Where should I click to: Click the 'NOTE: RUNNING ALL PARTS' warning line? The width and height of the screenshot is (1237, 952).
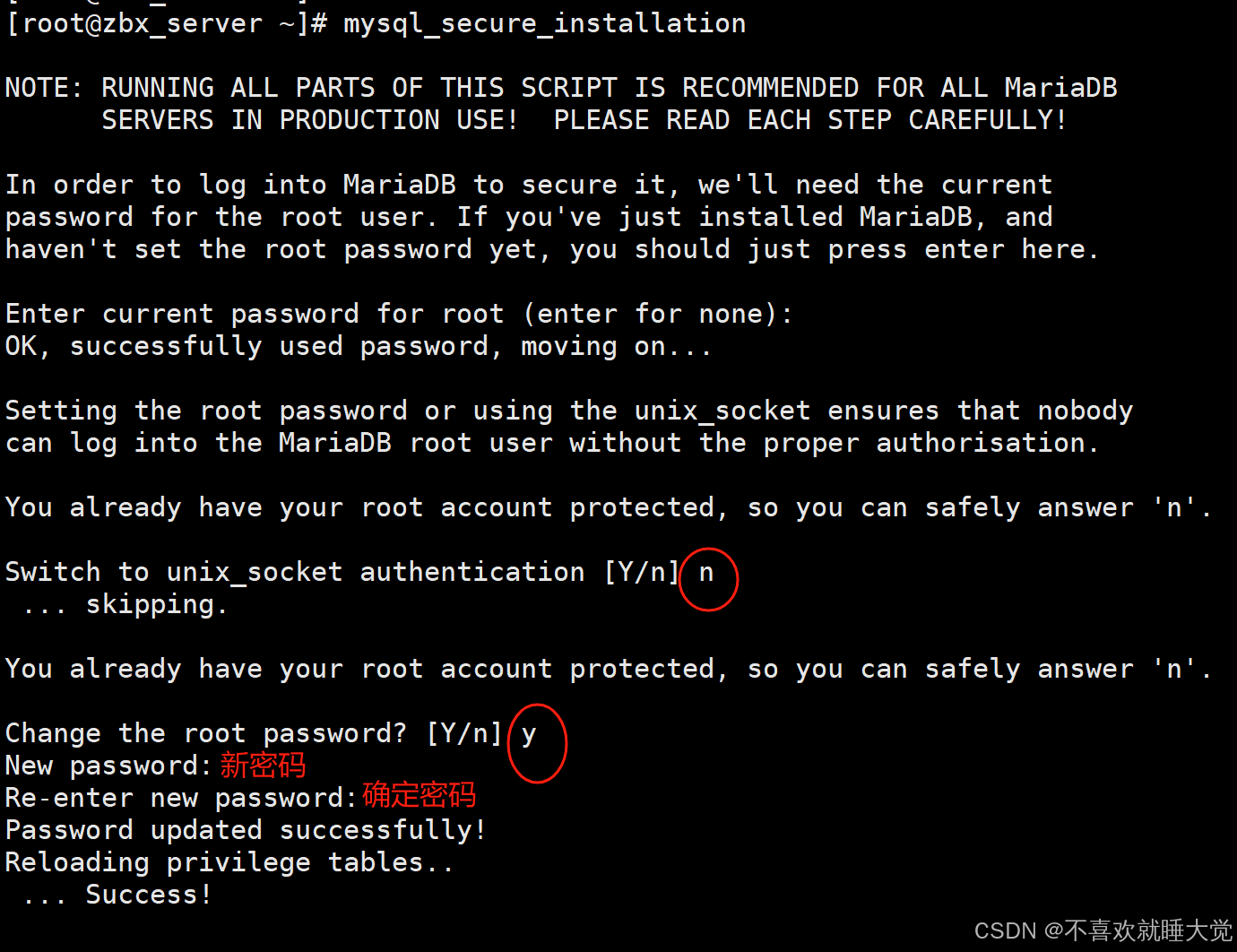pyautogui.click(x=561, y=88)
